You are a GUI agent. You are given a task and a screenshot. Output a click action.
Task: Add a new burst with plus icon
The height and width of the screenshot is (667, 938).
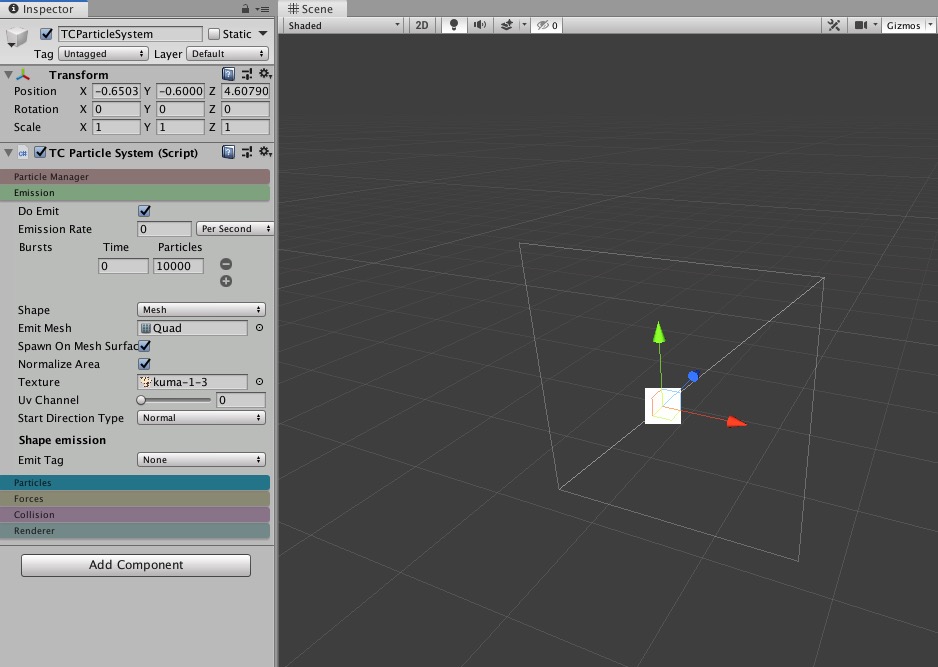click(226, 281)
